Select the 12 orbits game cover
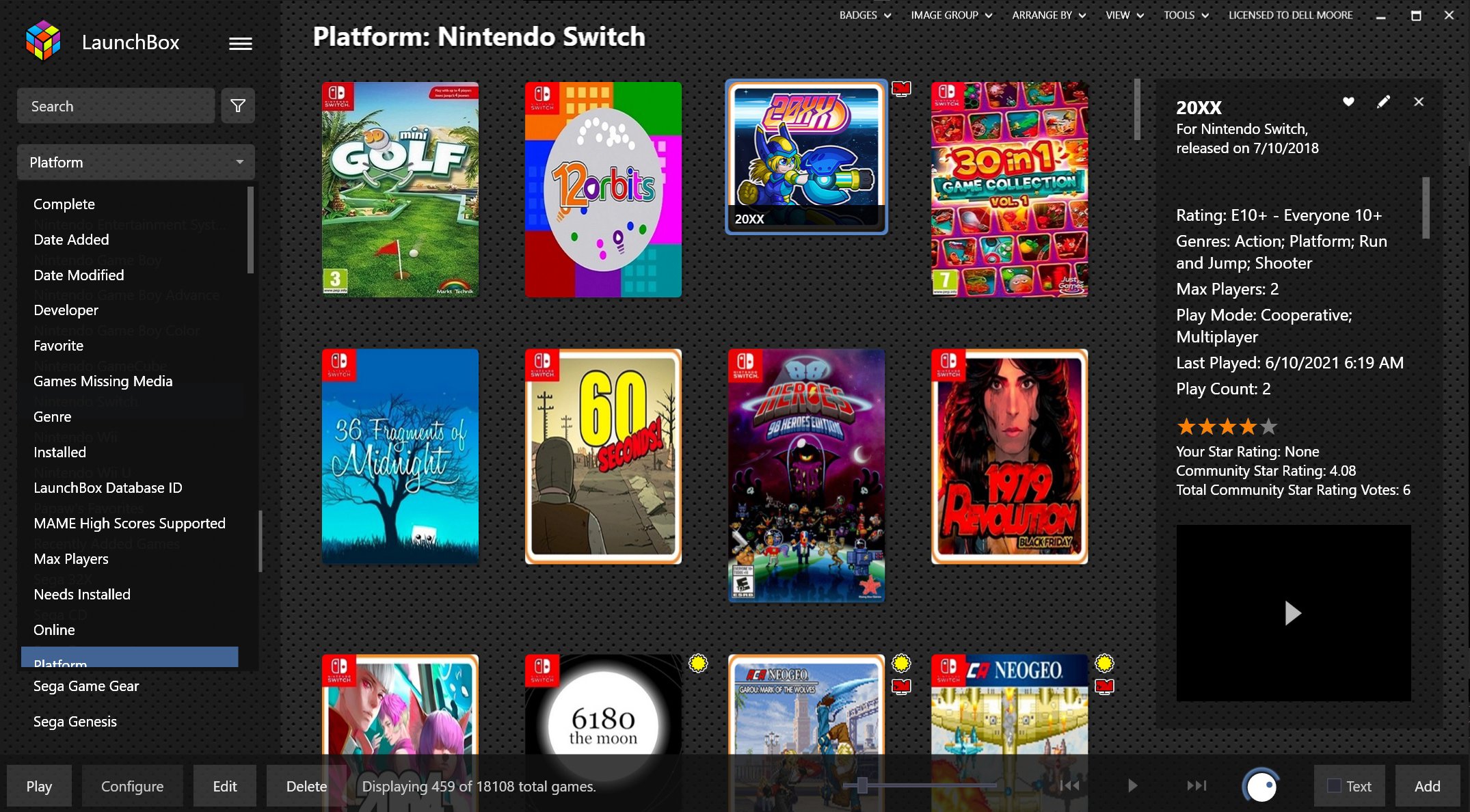The image size is (1470, 812). pyautogui.click(x=603, y=189)
